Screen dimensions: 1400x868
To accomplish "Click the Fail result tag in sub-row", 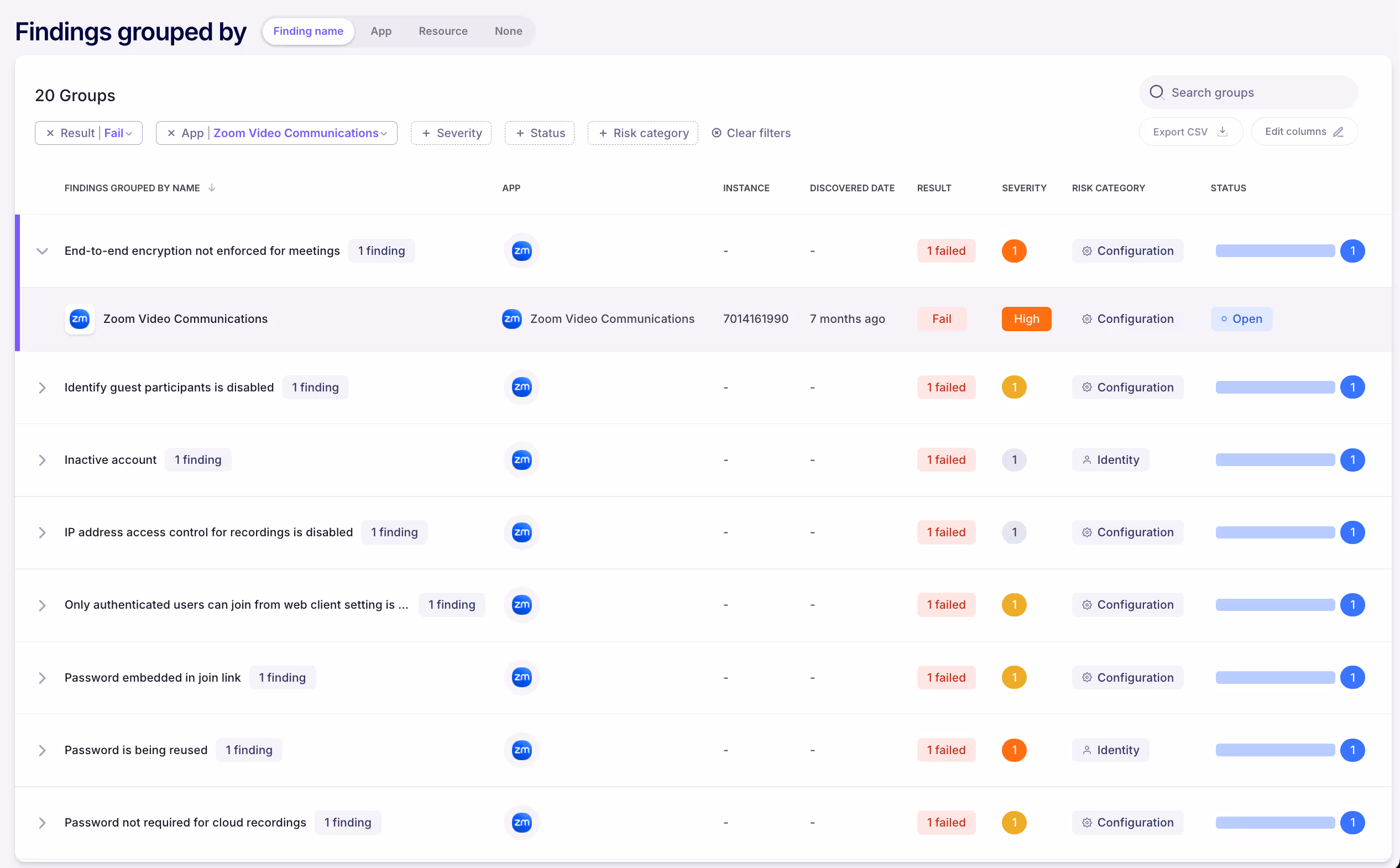I will click(942, 318).
